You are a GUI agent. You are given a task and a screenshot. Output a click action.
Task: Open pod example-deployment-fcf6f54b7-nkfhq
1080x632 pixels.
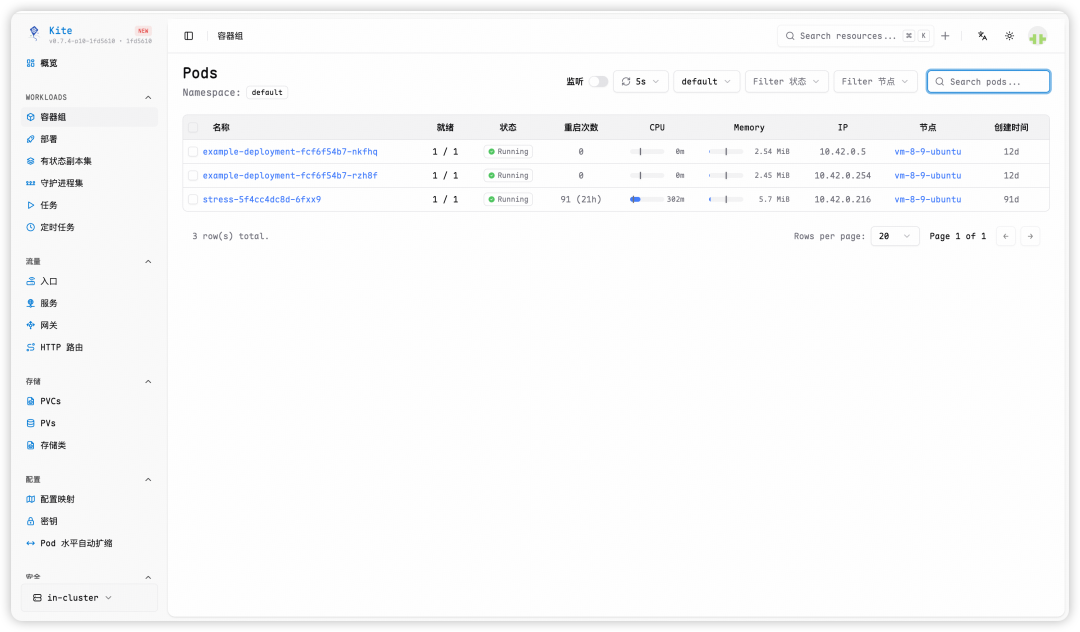click(x=290, y=151)
